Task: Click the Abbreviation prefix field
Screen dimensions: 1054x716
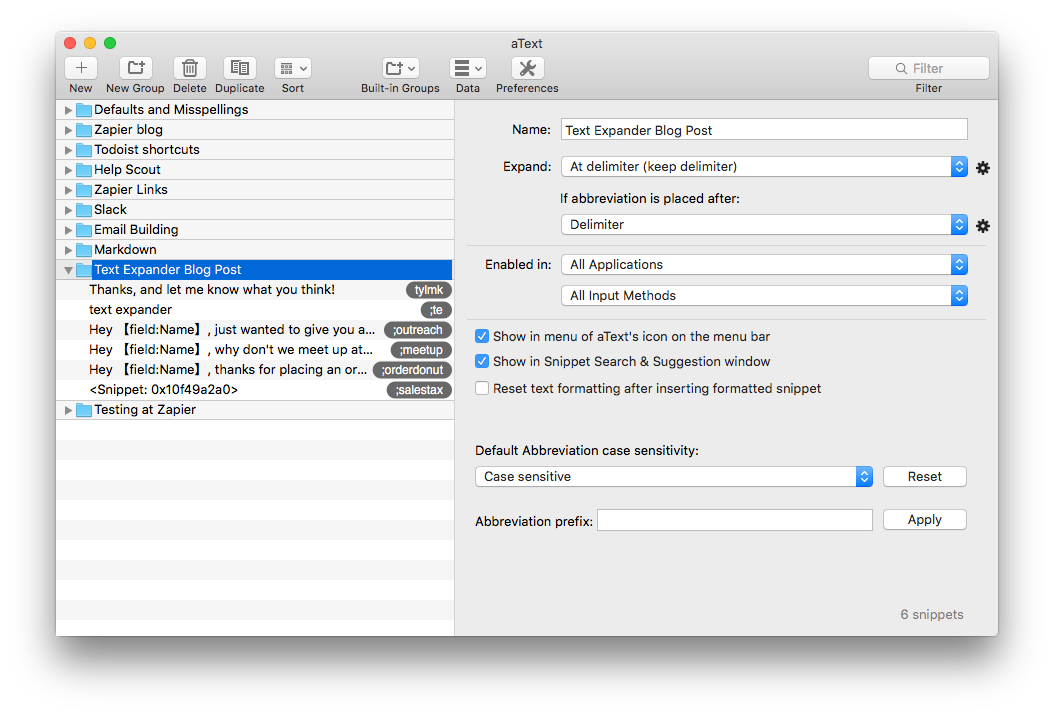Action: tap(735, 520)
